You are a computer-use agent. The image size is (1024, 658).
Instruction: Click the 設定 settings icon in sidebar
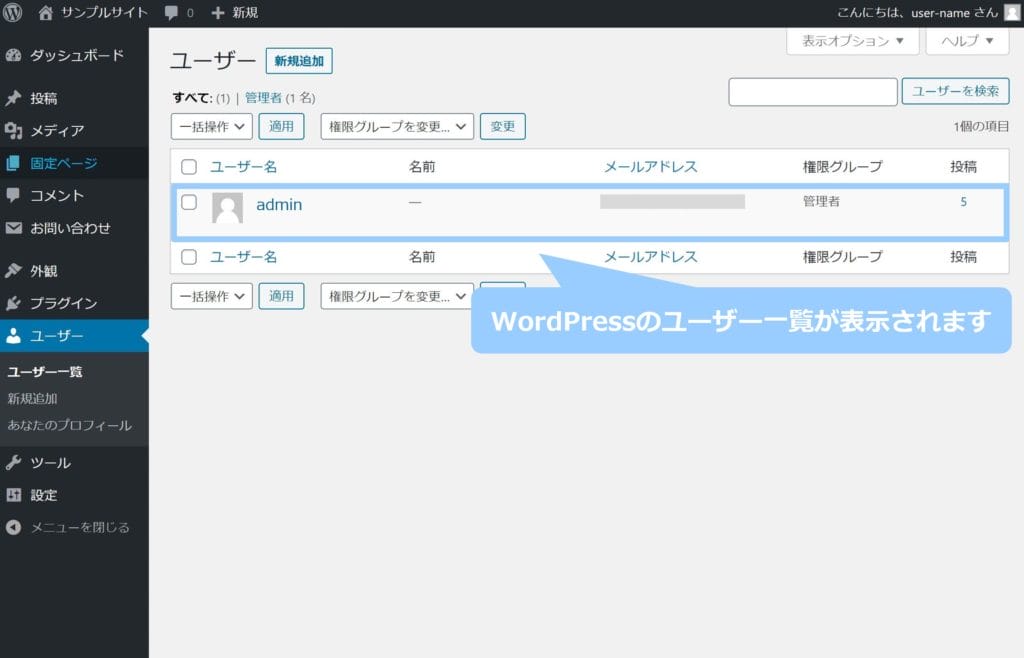coord(13,495)
